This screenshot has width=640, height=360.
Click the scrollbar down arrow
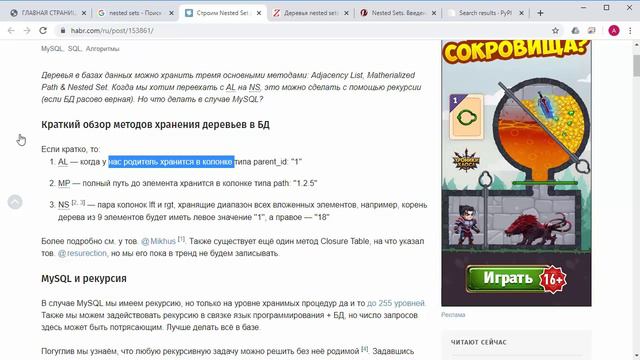tap(636, 356)
